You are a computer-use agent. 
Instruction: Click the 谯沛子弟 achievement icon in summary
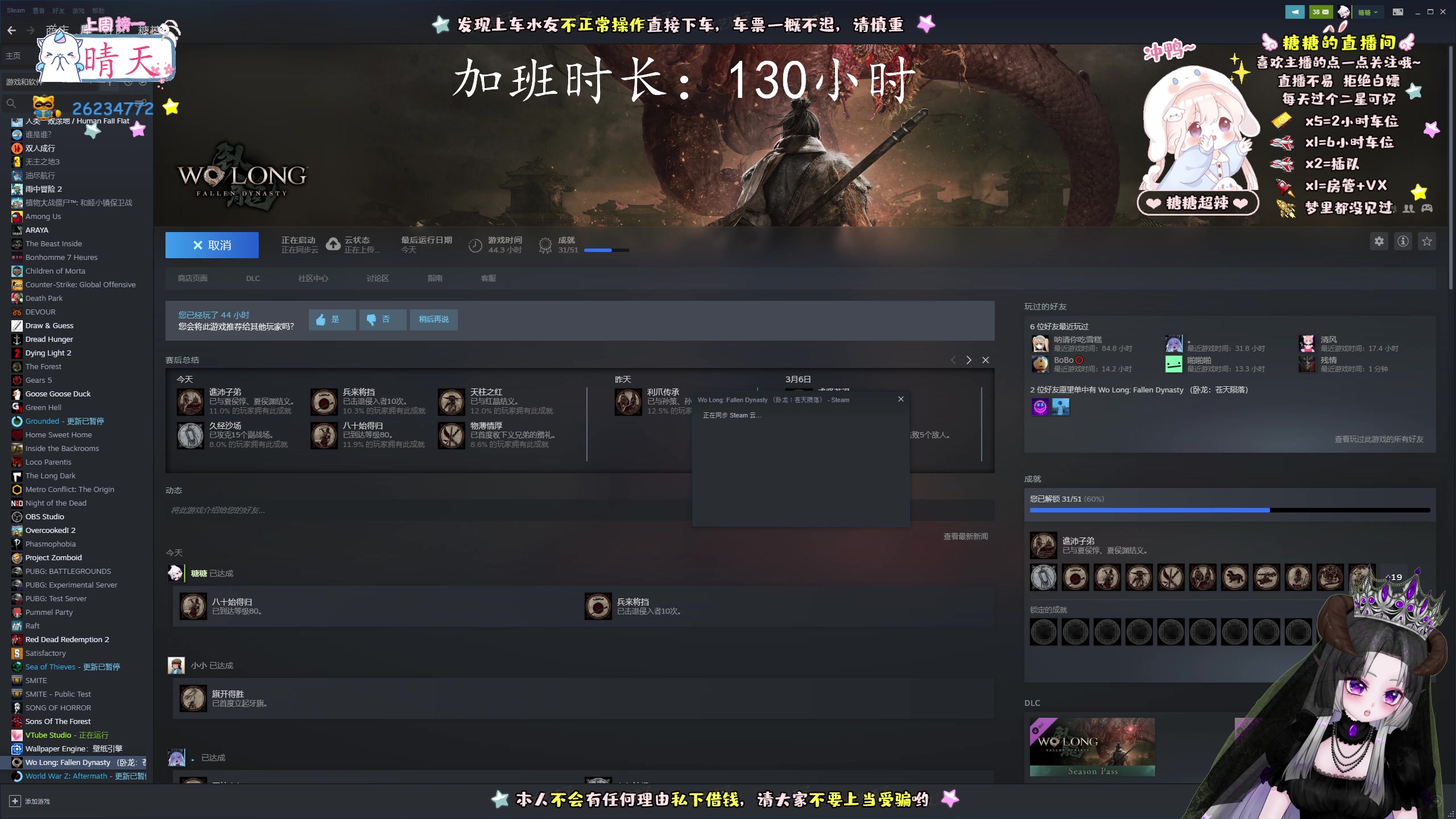coord(191,402)
